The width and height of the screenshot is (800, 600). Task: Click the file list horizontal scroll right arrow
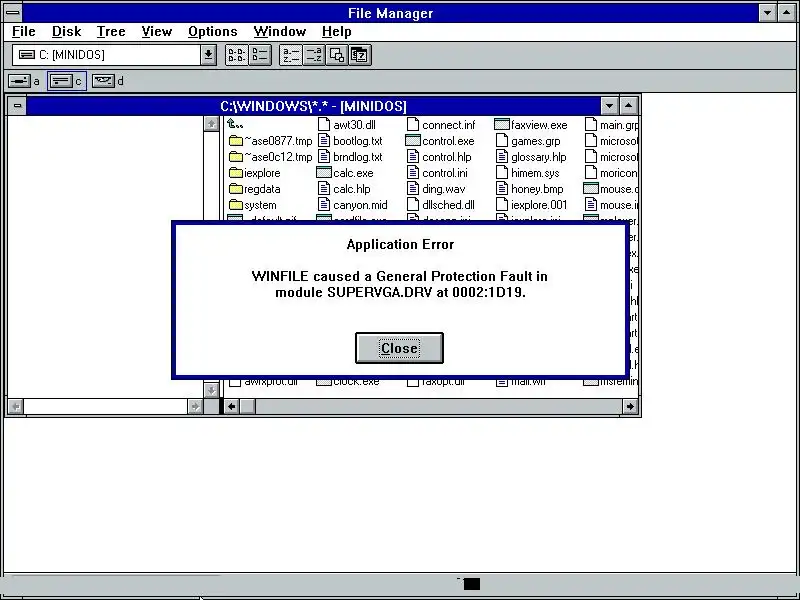630,407
